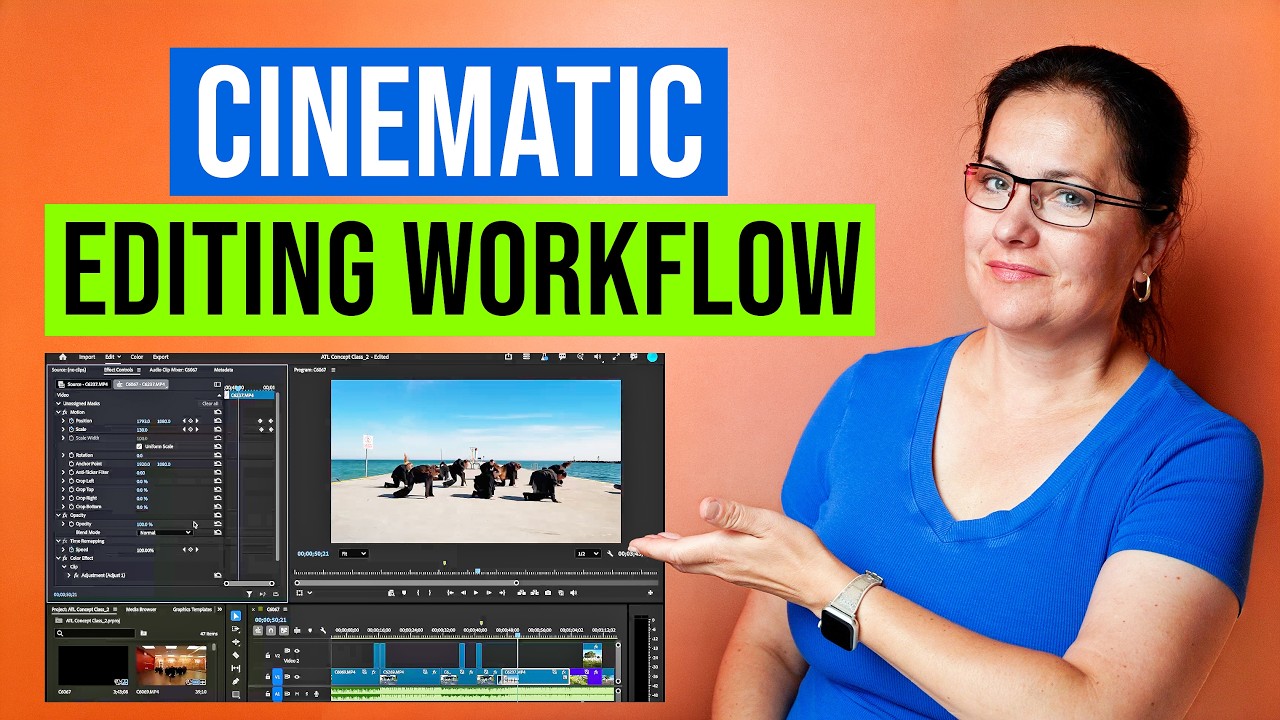
Task: Select the Slip tool
Action: [236, 668]
